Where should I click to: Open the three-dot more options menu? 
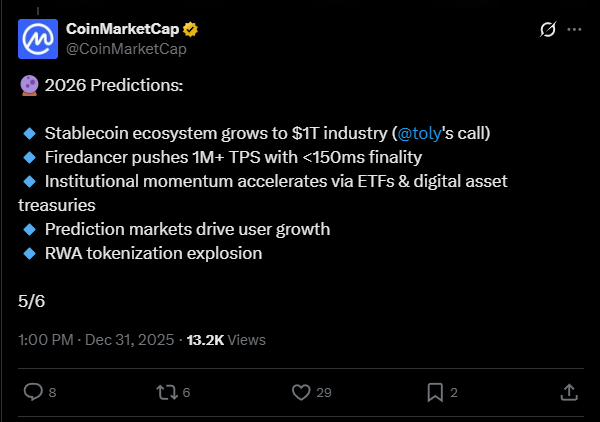pyautogui.click(x=574, y=30)
